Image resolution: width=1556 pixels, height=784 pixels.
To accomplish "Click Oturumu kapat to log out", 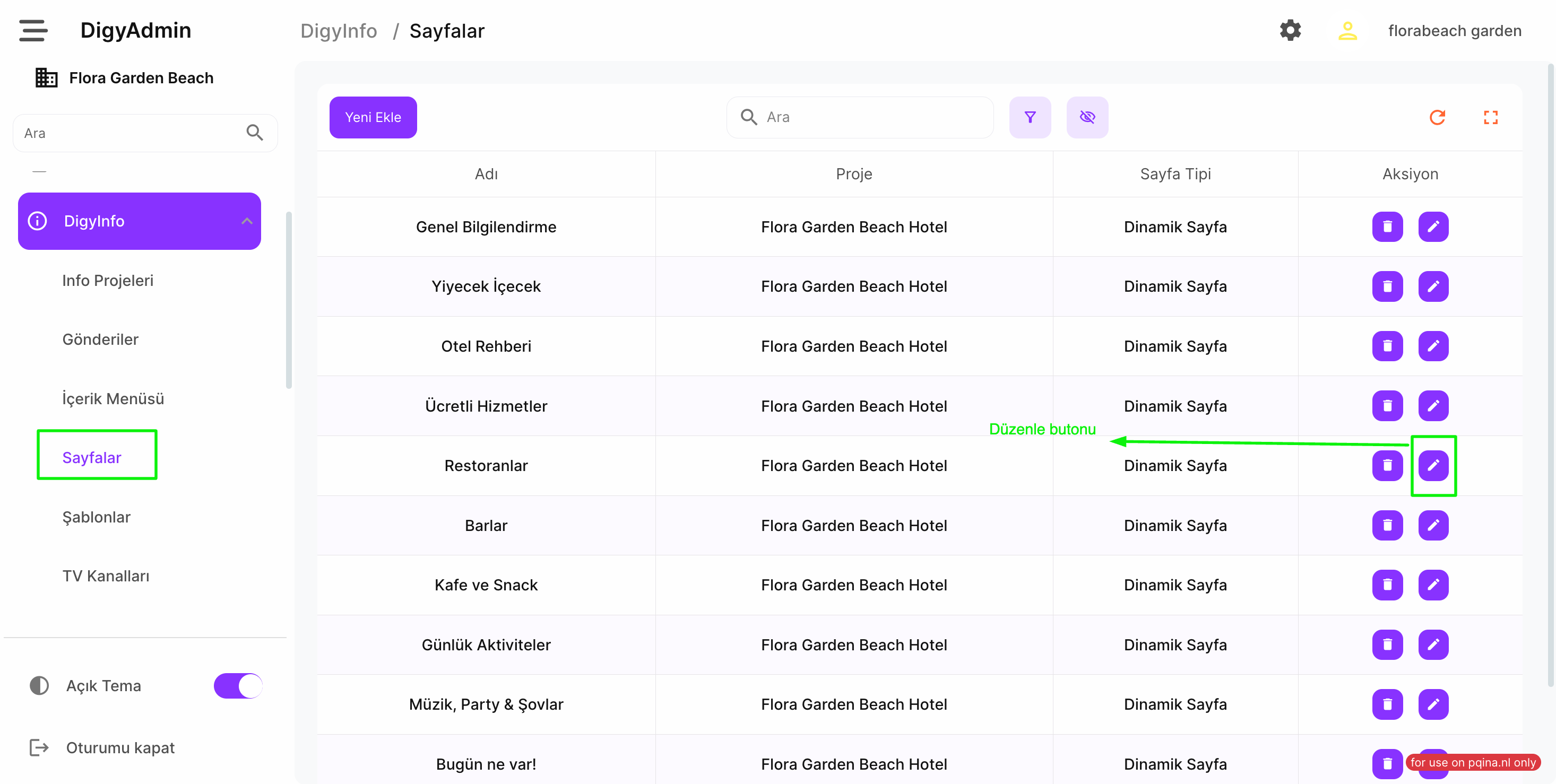I will tap(119, 748).
